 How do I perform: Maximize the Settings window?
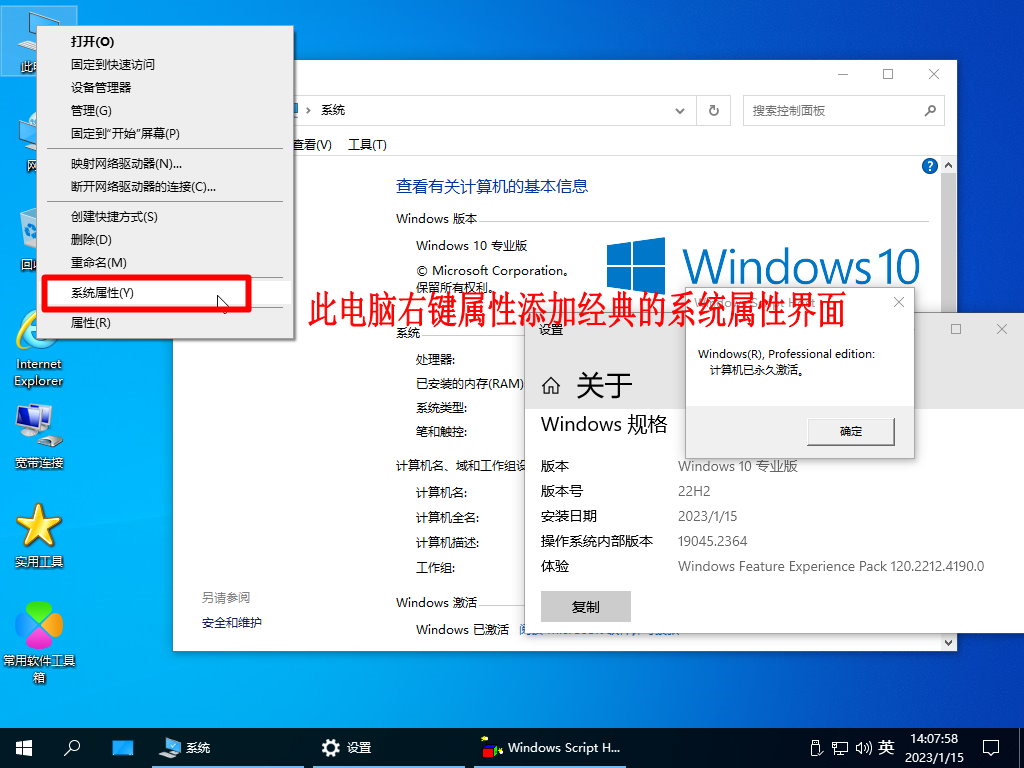(956, 329)
